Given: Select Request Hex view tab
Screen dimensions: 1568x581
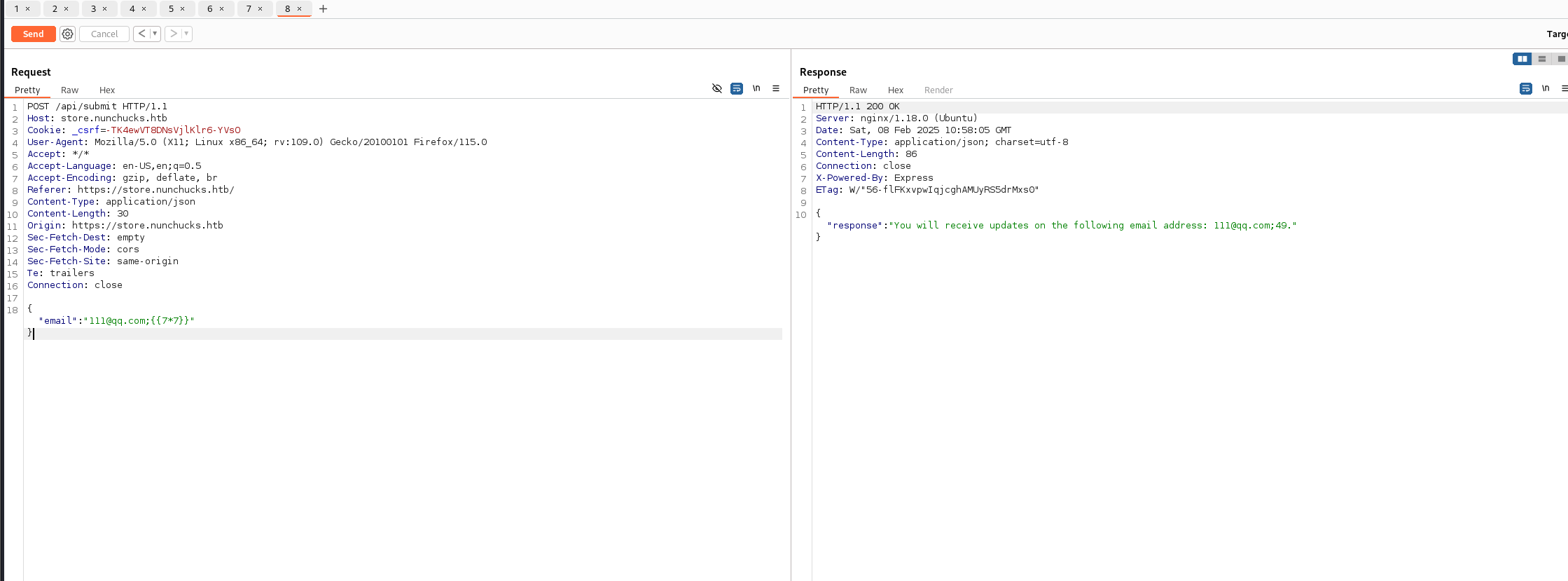Looking at the screenshot, I should click(x=107, y=90).
